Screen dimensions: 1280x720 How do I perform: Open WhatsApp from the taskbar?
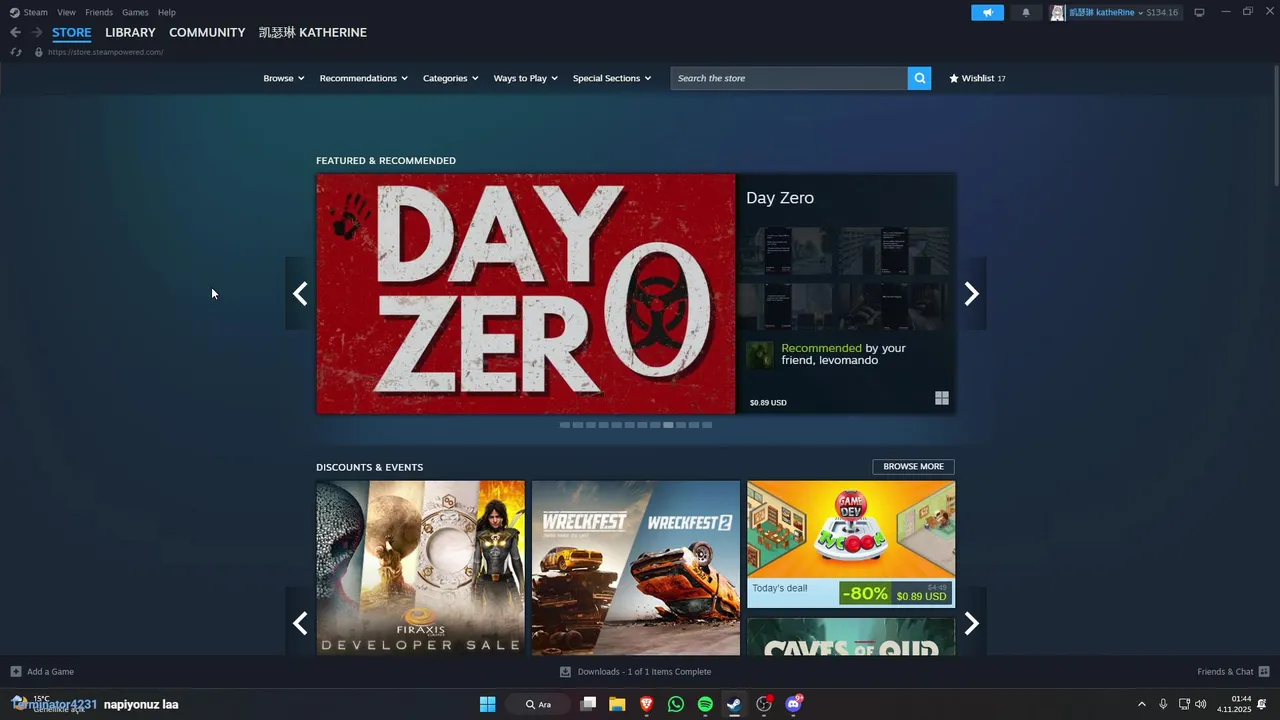point(676,704)
